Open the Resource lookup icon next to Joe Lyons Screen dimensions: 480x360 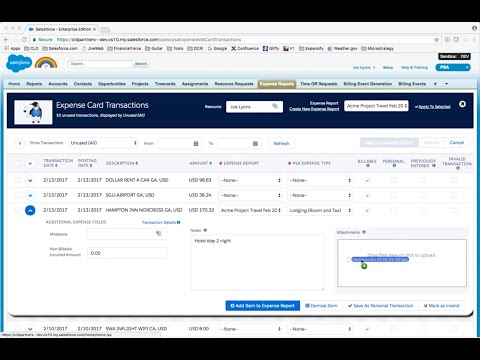pos(275,106)
